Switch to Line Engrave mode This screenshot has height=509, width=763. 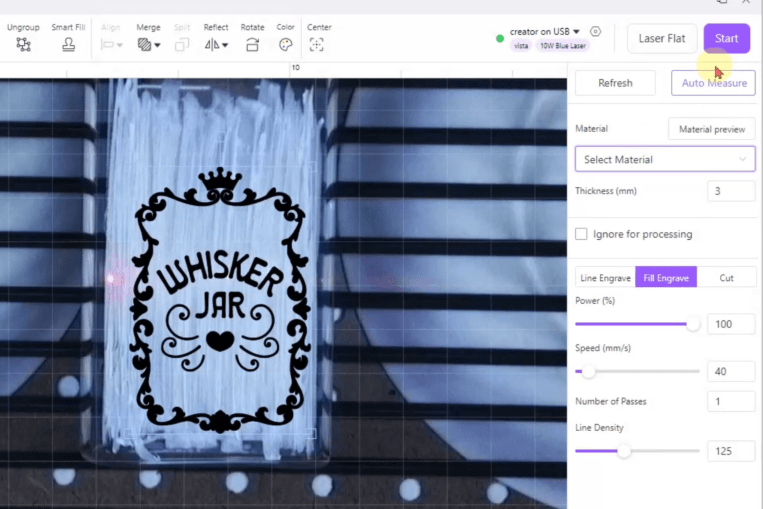605,278
